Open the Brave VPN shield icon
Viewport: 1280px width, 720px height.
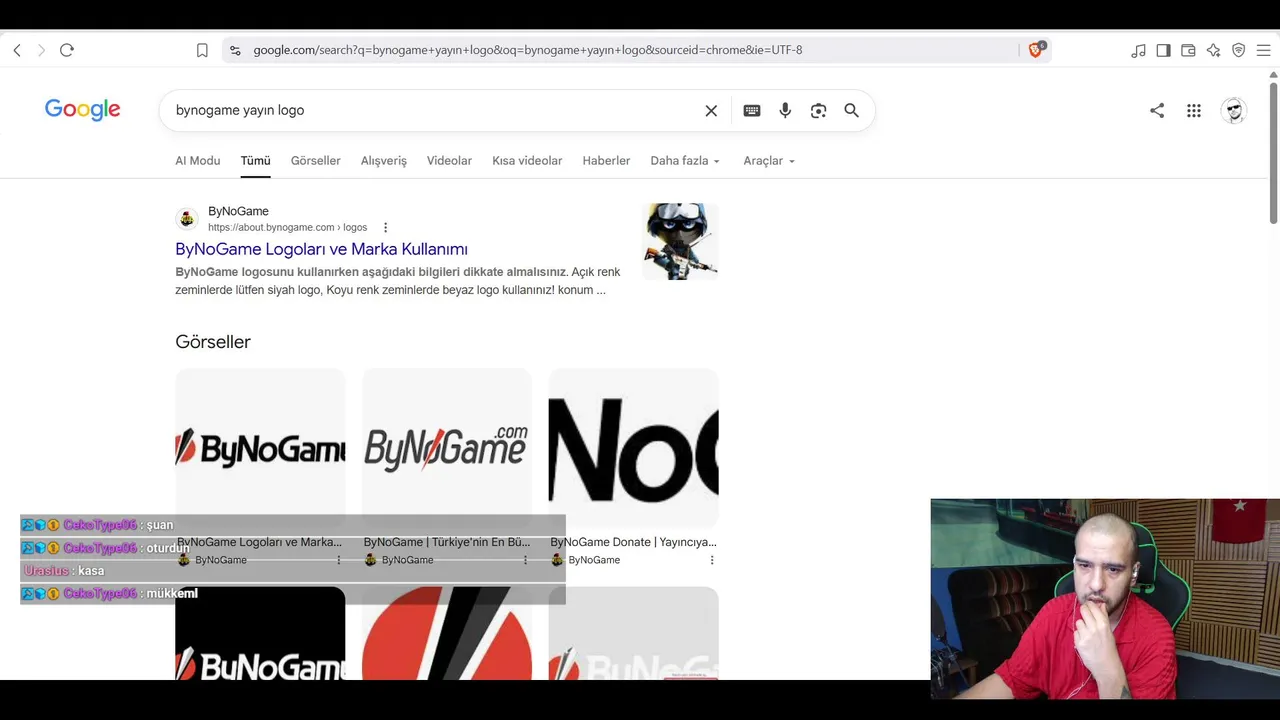click(x=1238, y=50)
